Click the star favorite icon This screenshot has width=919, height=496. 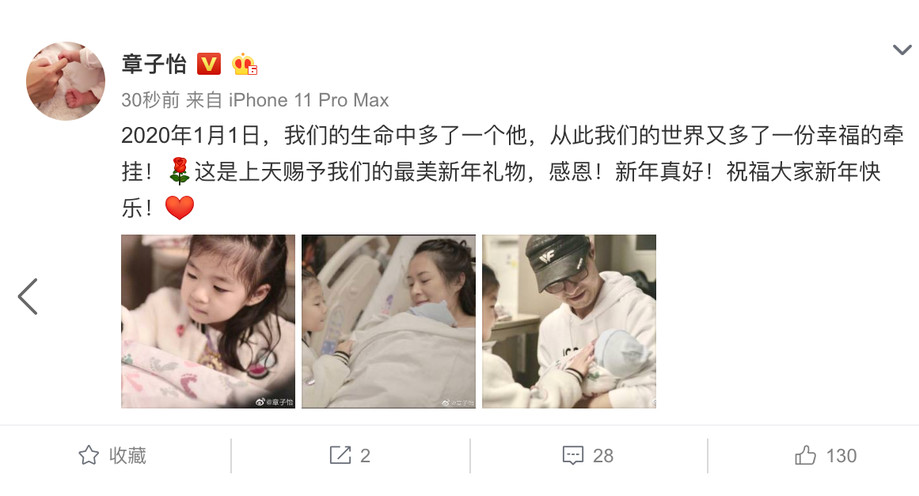[89, 455]
